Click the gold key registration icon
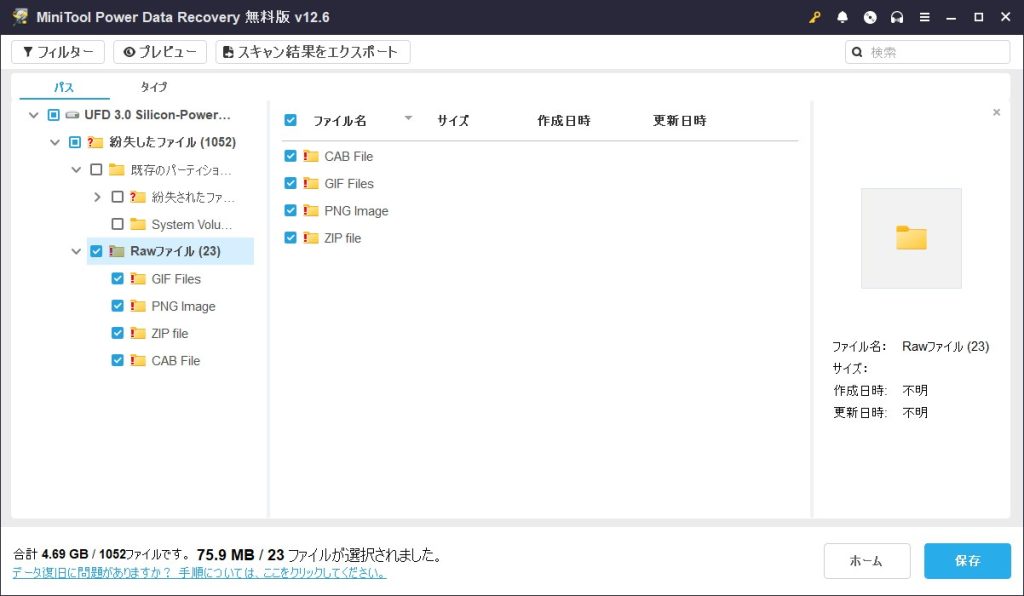 coord(815,17)
